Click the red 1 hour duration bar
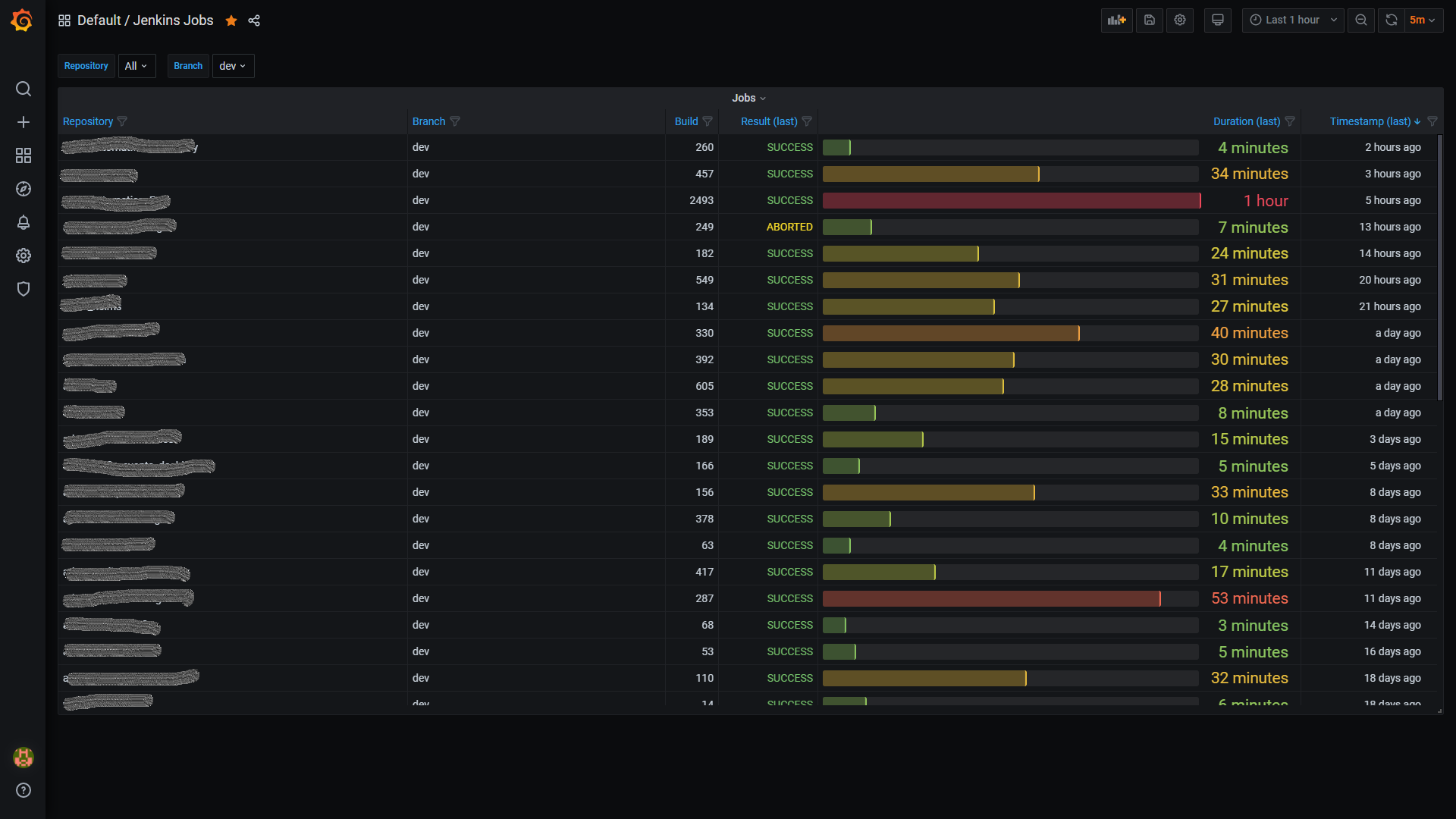The width and height of the screenshot is (1456, 819). [x=1012, y=200]
